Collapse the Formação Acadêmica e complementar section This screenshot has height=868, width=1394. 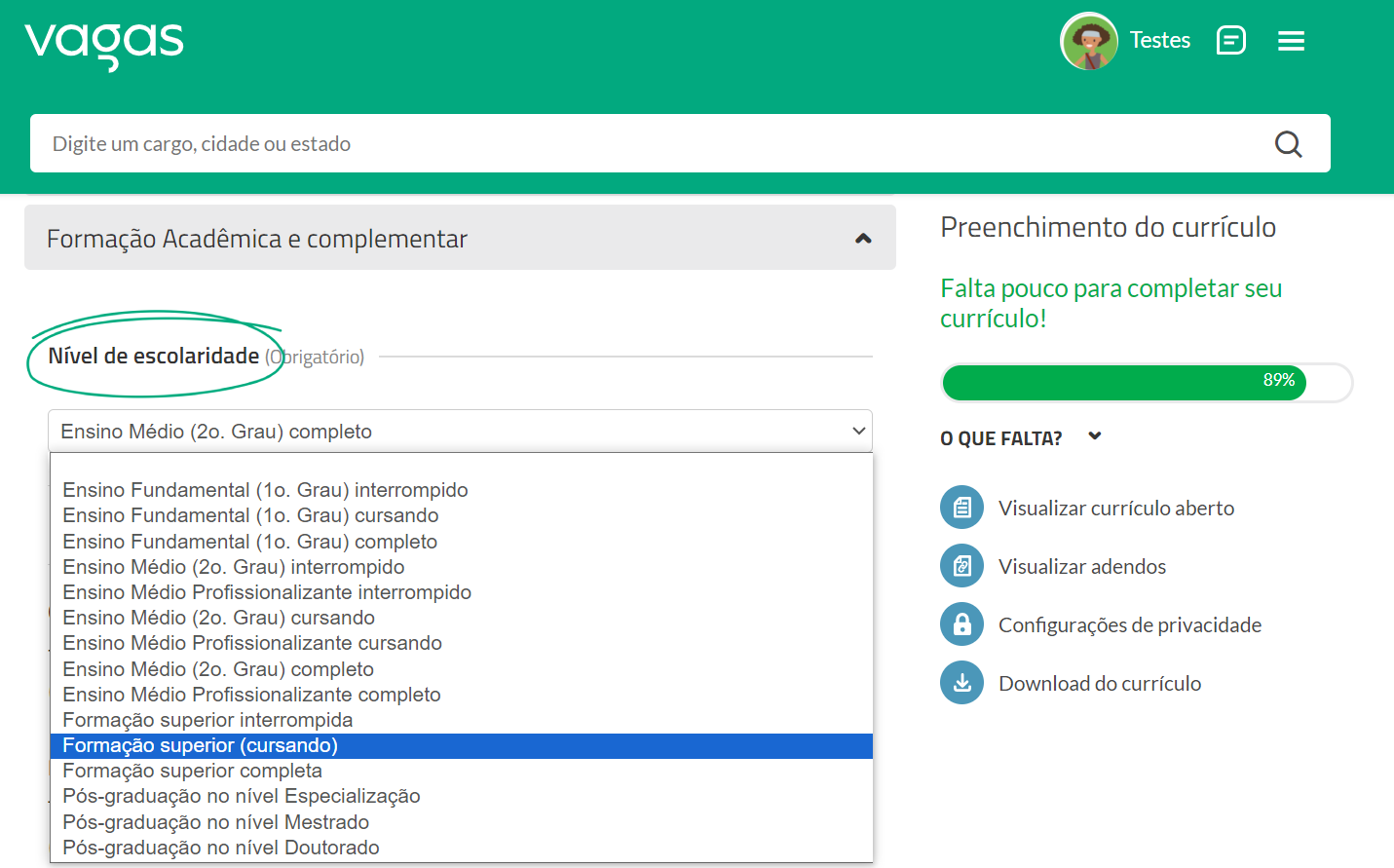click(x=862, y=237)
